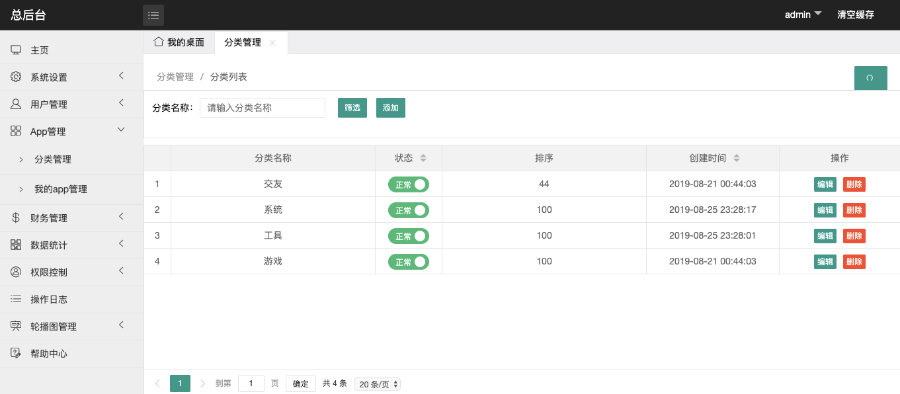
Task: Click the home icon in 我的桌面 tab
Action: coord(158,42)
